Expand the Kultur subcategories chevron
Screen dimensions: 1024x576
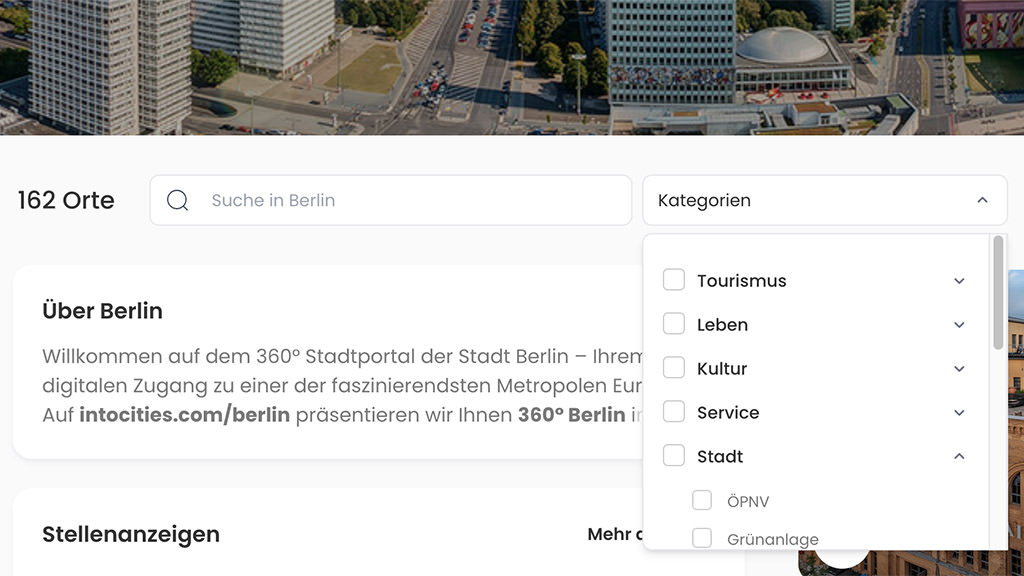tap(959, 369)
